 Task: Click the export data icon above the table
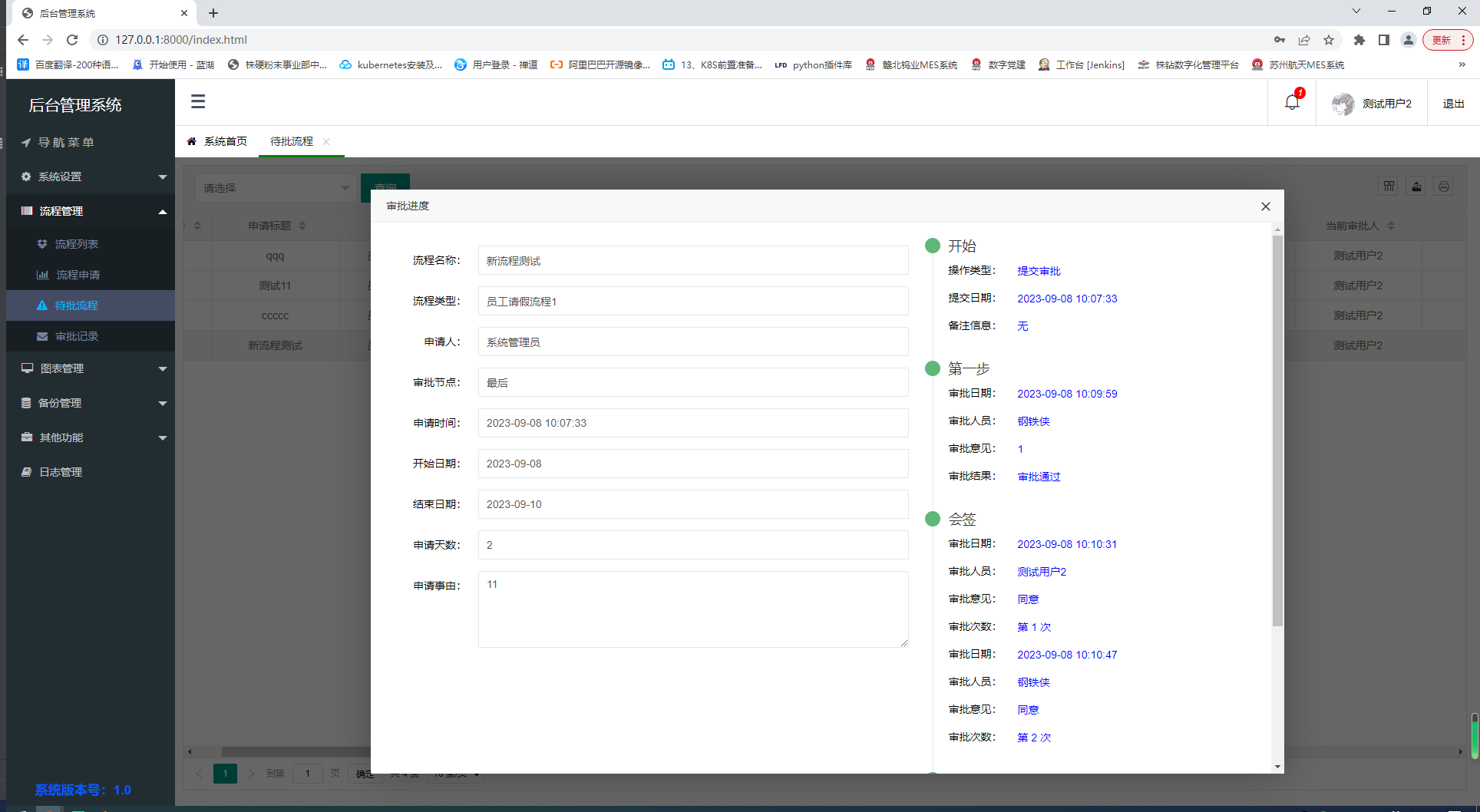click(1416, 186)
